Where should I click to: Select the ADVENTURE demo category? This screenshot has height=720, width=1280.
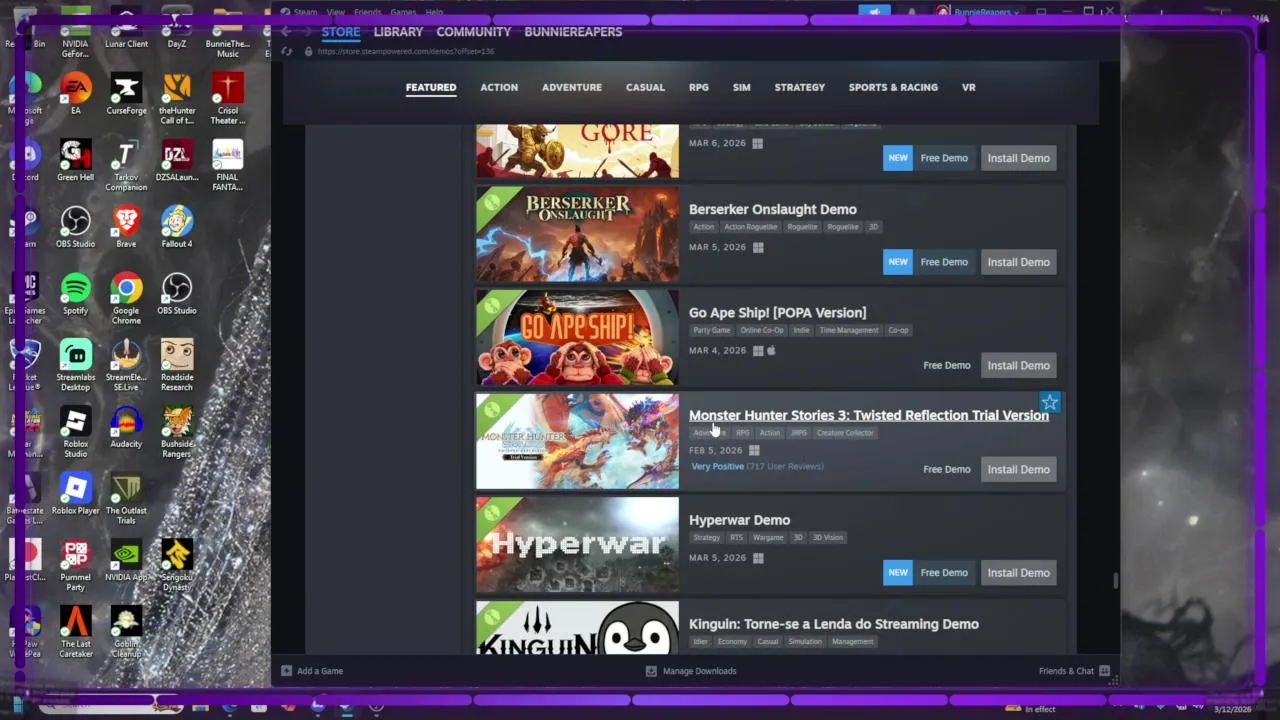pos(572,87)
